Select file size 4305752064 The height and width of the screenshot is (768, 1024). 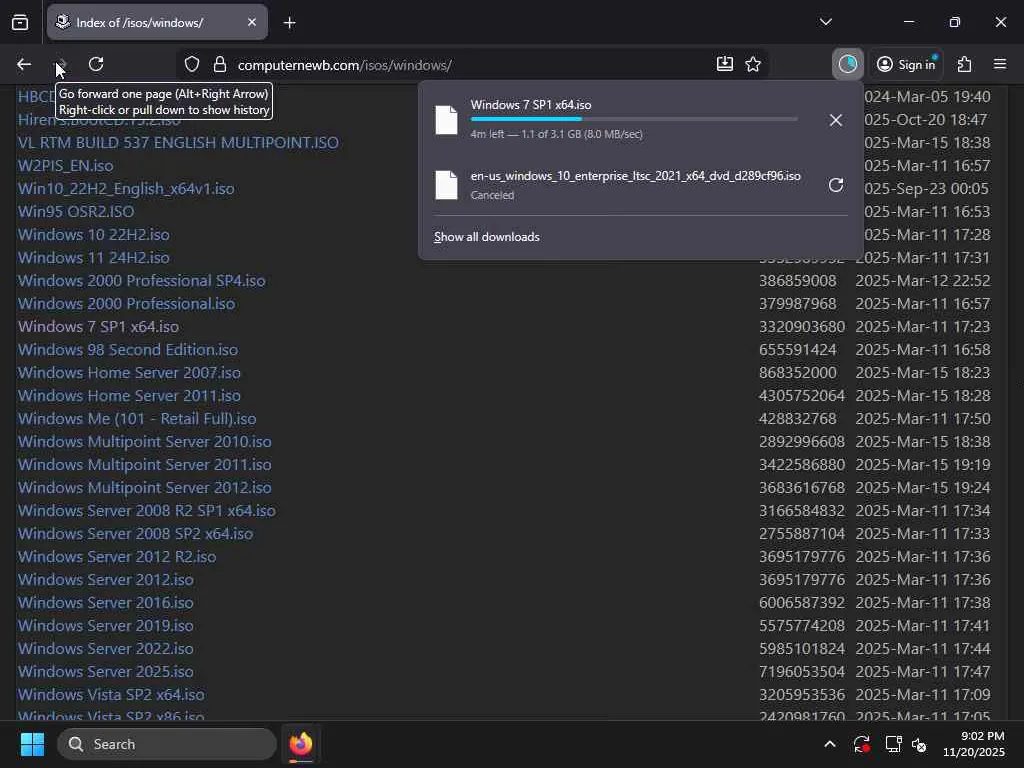click(801, 396)
